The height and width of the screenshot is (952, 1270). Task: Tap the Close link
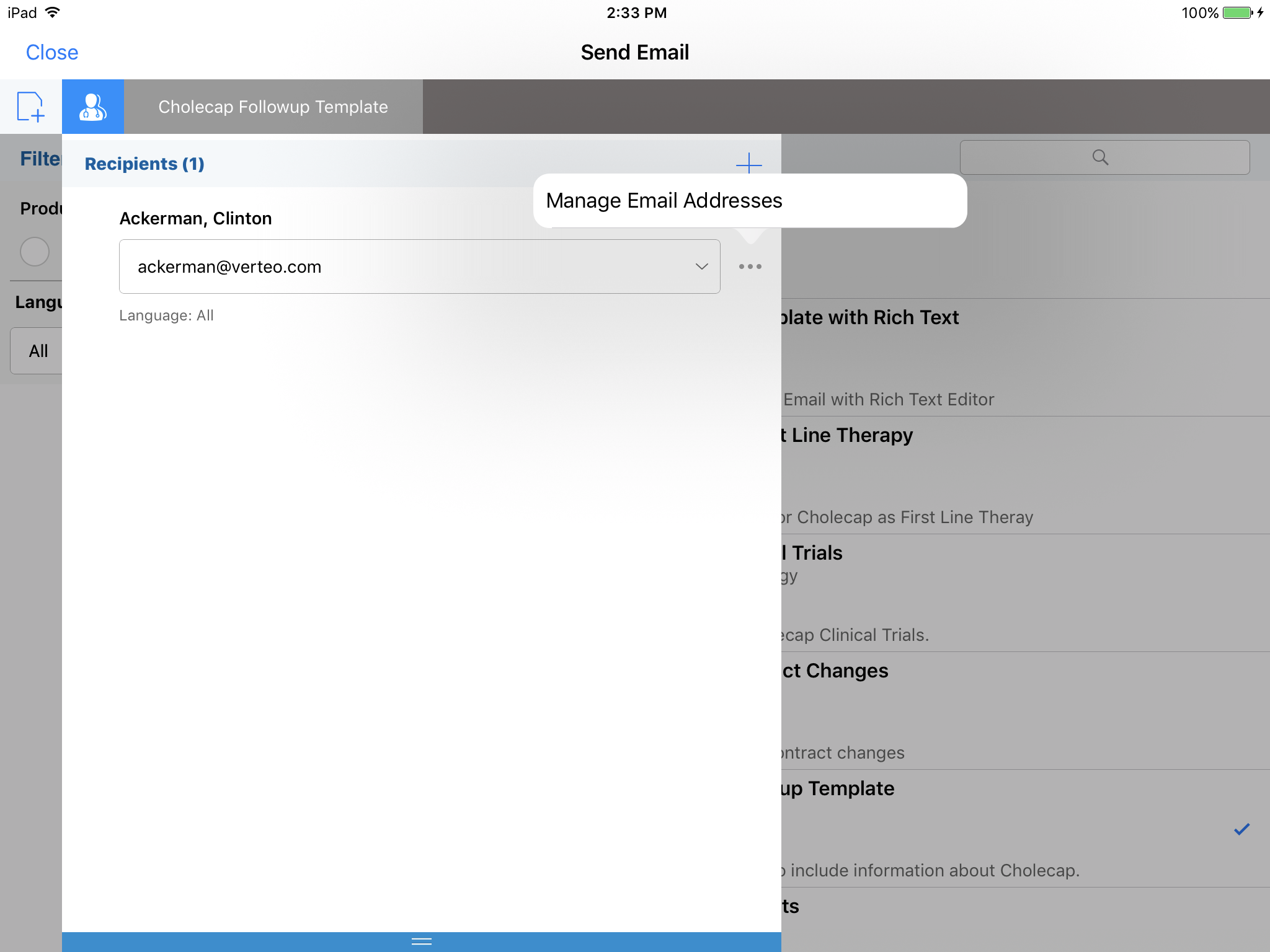click(52, 53)
